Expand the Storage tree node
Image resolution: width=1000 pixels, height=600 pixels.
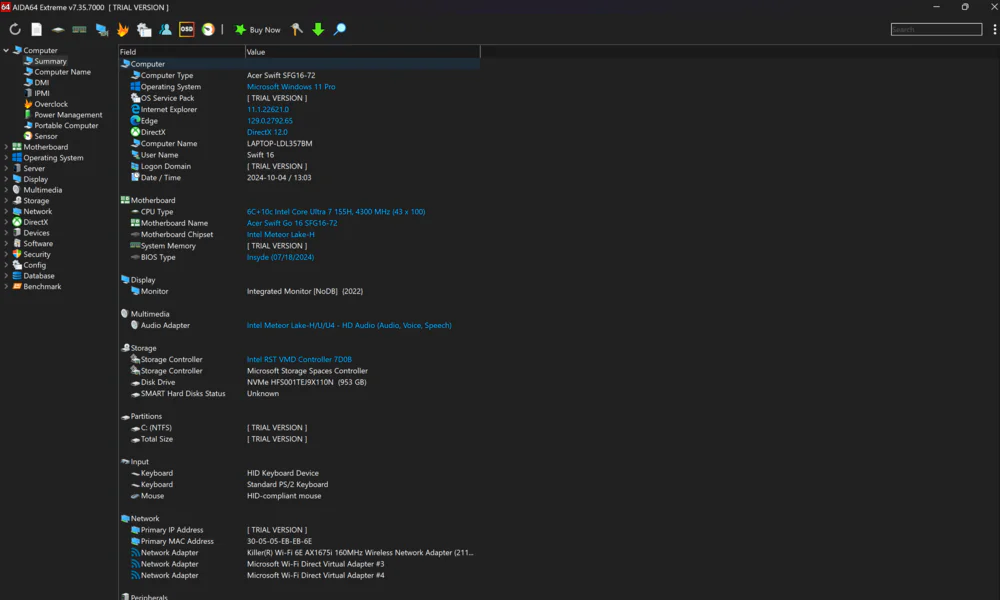click(x=6, y=200)
